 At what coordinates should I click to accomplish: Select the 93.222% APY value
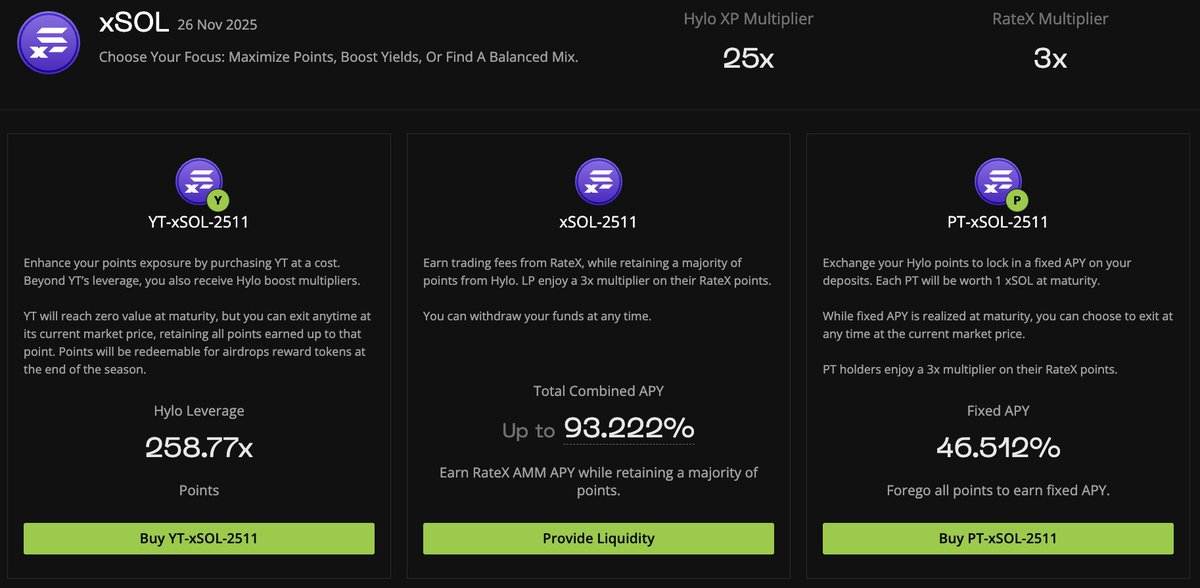[x=629, y=428]
